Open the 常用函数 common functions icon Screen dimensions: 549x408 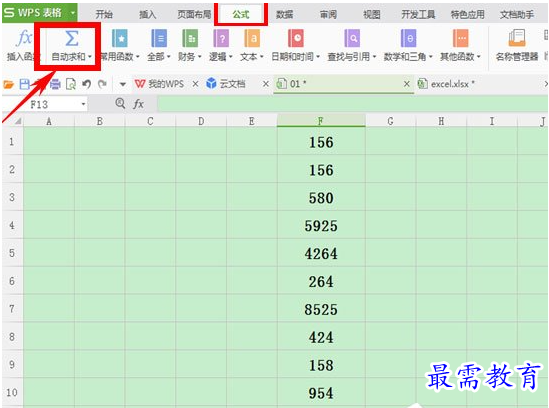coord(120,38)
